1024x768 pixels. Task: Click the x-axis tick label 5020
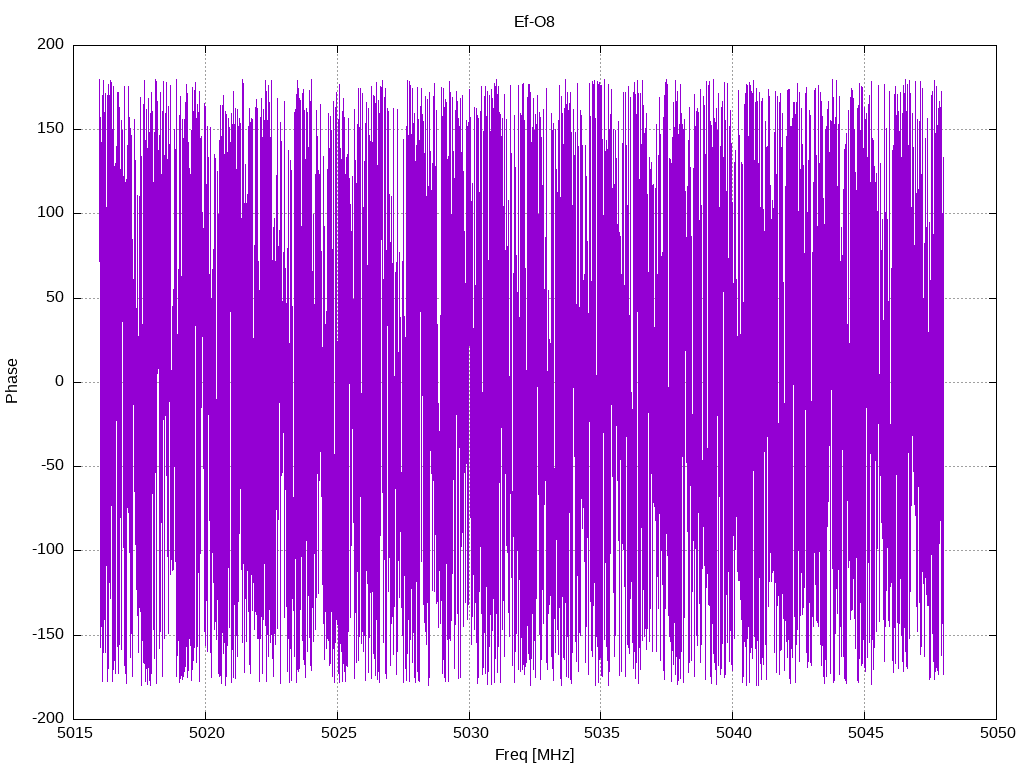point(206,733)
